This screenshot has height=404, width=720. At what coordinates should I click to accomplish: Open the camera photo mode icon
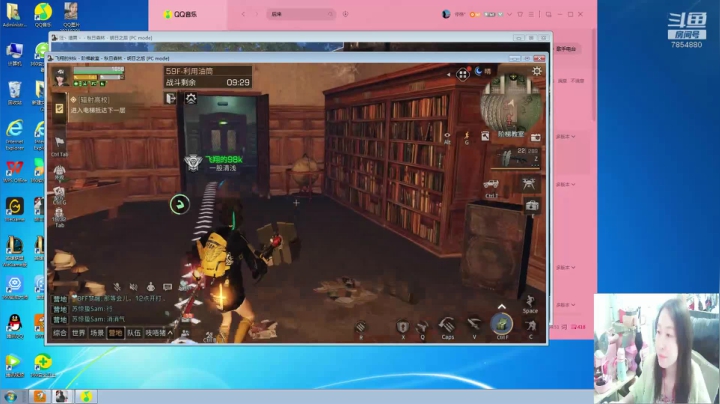click(x=535, y=137)
